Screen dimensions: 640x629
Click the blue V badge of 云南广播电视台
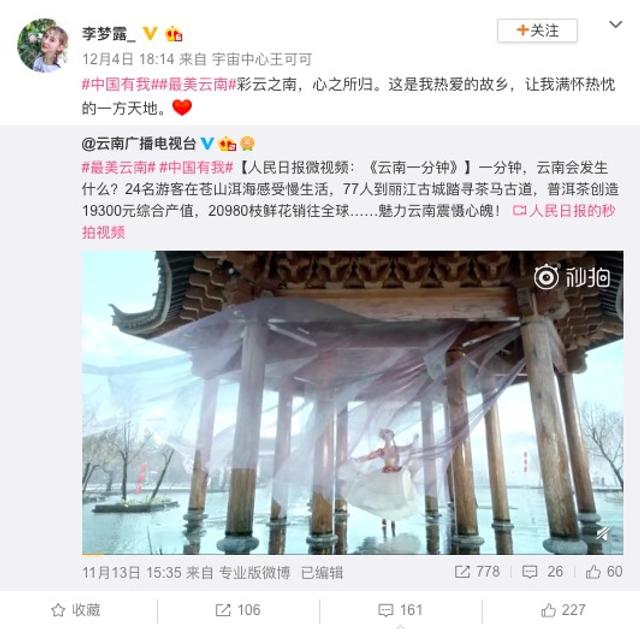click(x=207, y=144)
